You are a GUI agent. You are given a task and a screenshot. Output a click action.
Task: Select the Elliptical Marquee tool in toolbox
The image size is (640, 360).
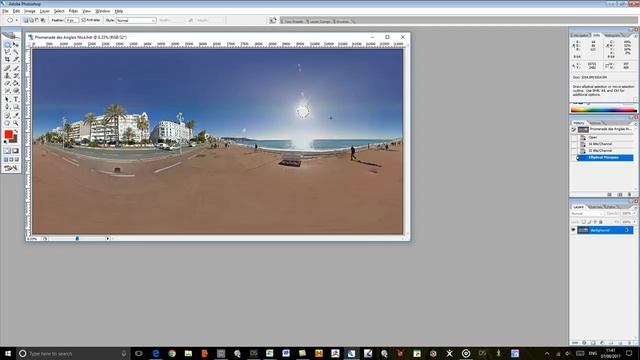point(7,44)
